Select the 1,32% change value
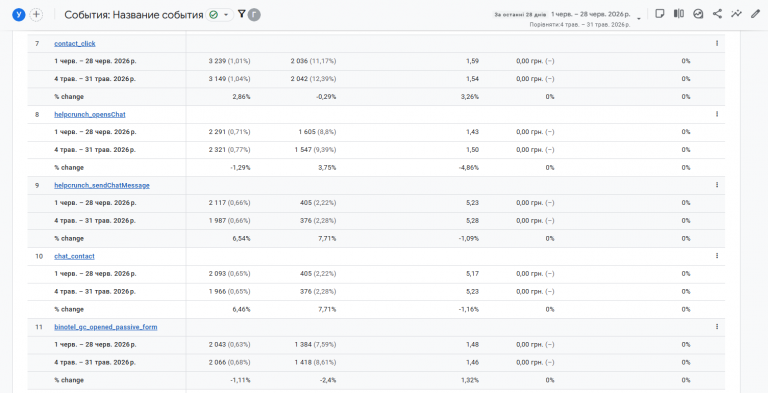 (x=470, y=380)
